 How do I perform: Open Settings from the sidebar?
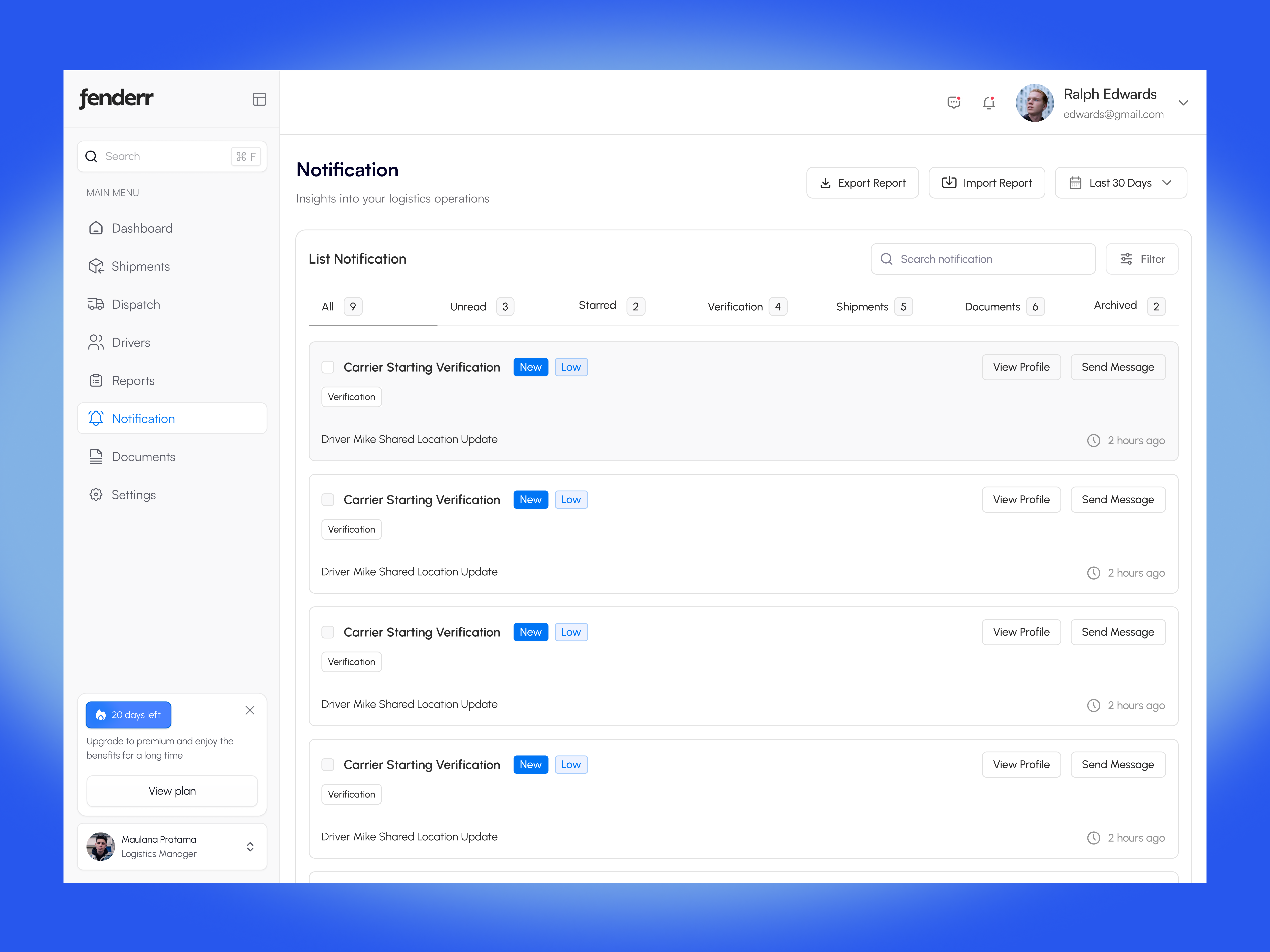133,495
